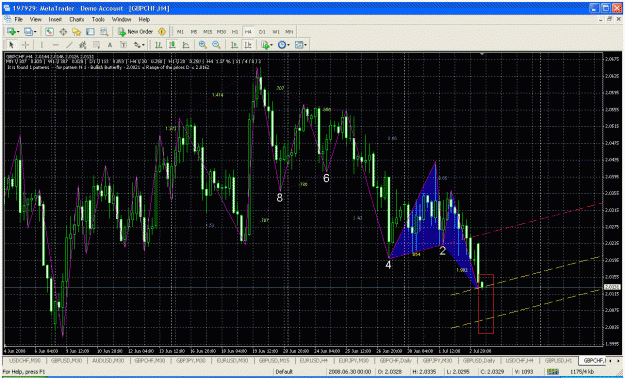
Task: Open the Periods clock icon
Action: click(282, 45)
